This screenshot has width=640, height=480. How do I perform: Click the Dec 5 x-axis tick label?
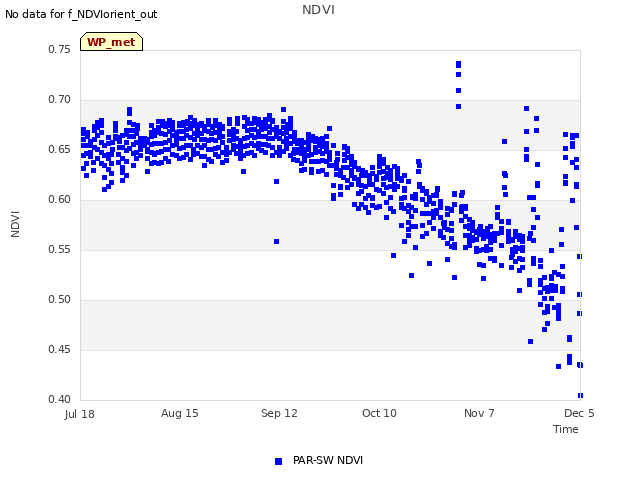[579, 413]
